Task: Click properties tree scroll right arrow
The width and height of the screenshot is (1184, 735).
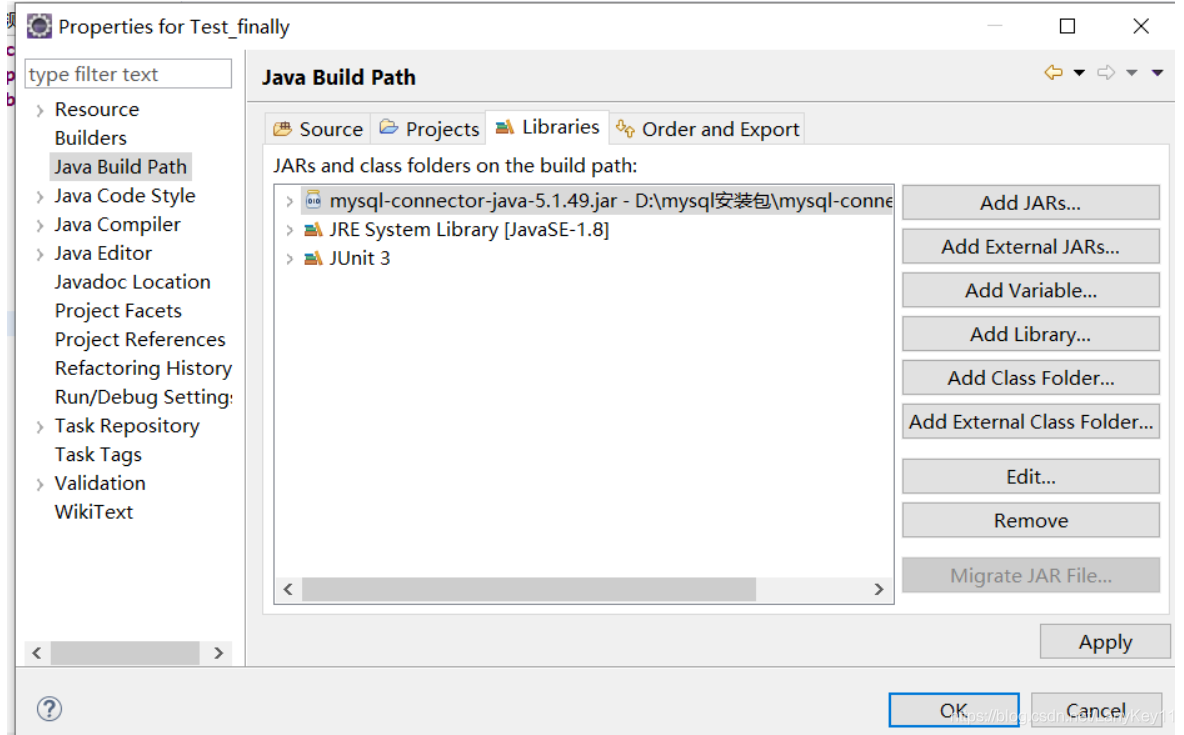Action: click(x=218, y=653)
